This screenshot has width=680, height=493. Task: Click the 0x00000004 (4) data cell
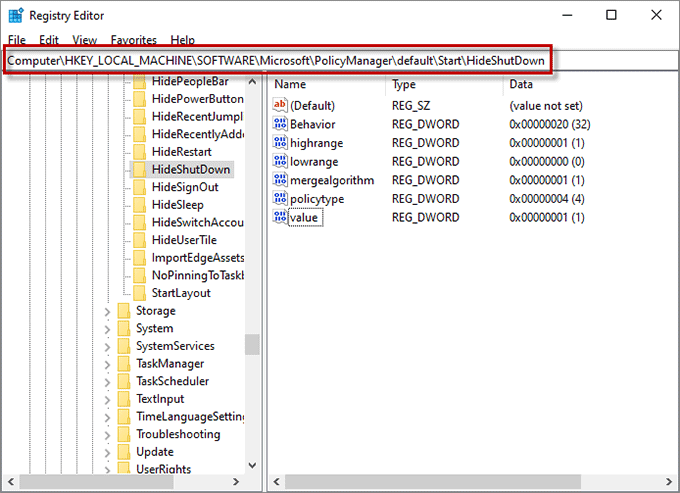click(x=546, y=199)
